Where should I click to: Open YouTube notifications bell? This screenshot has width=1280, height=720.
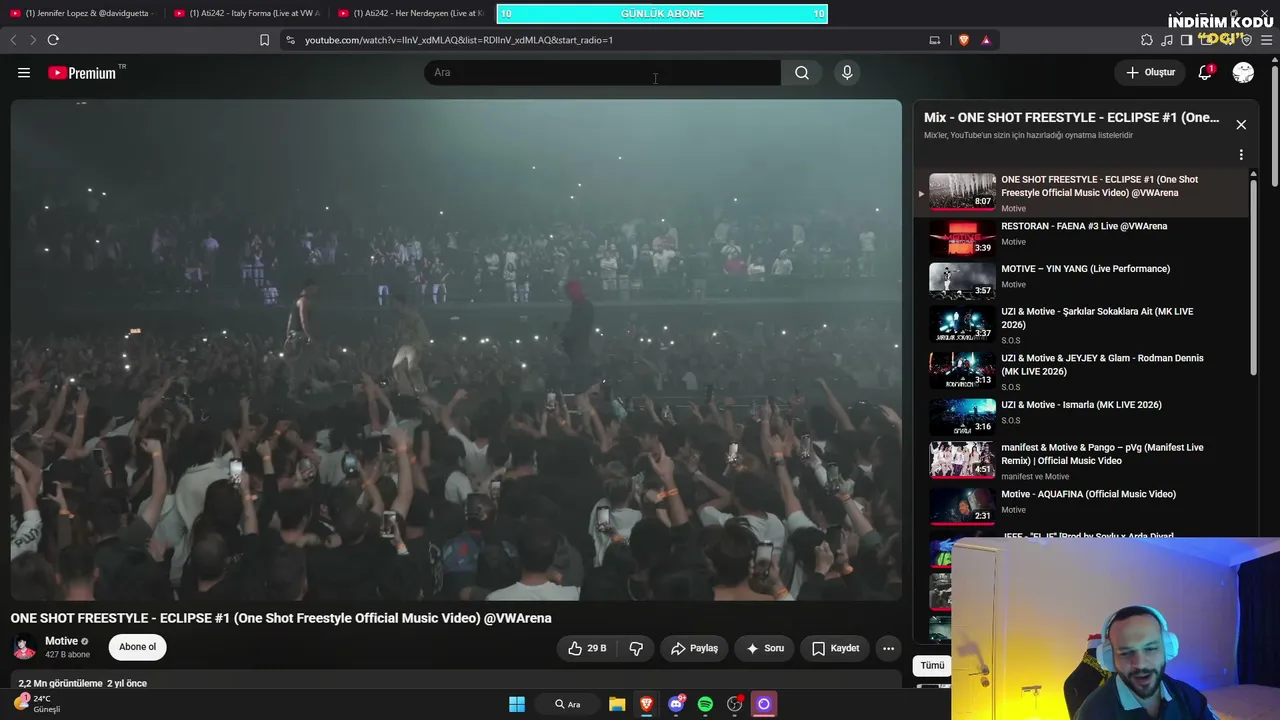click(1206, 72)
